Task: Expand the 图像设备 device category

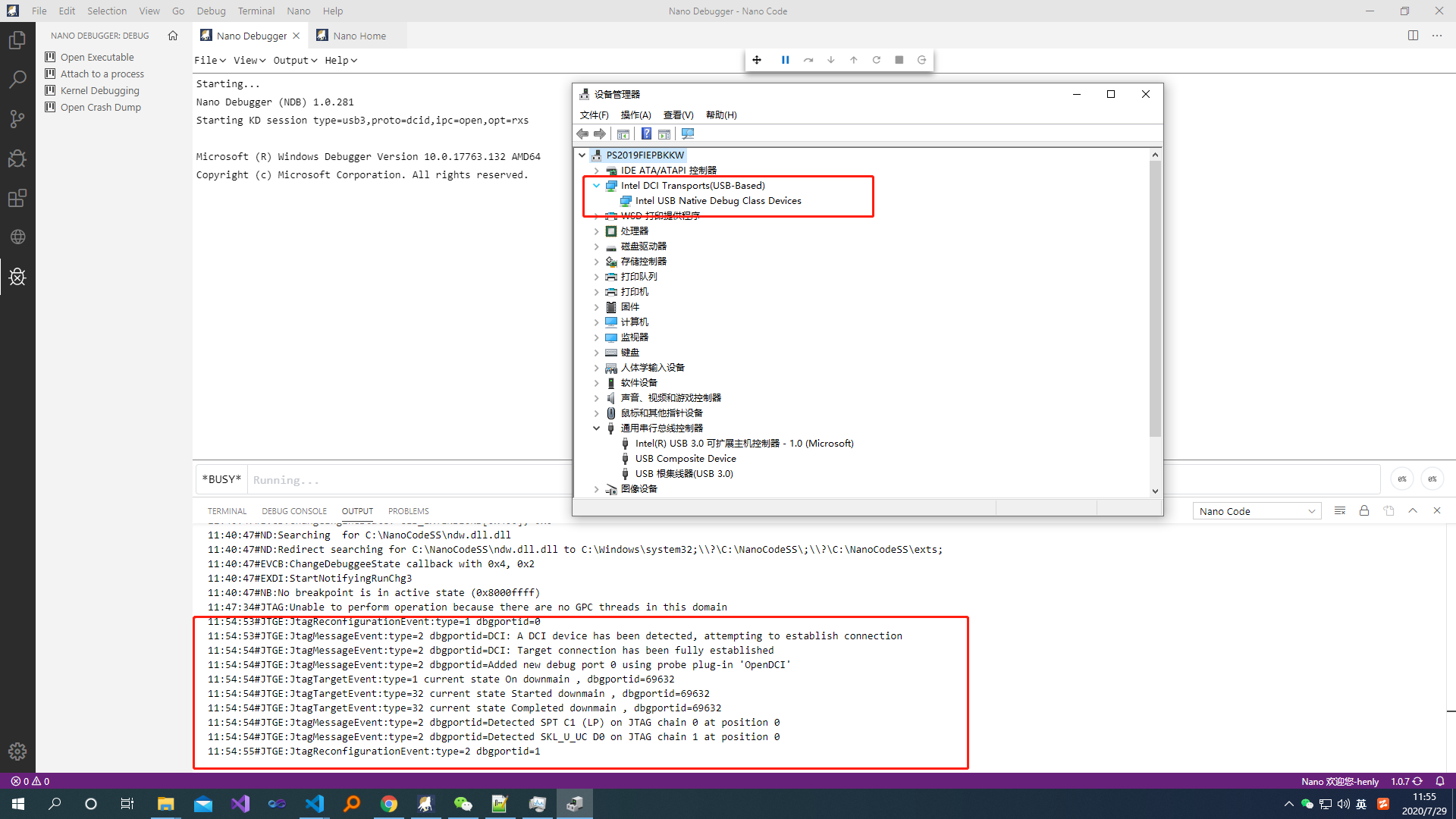Action: point(597,489)
